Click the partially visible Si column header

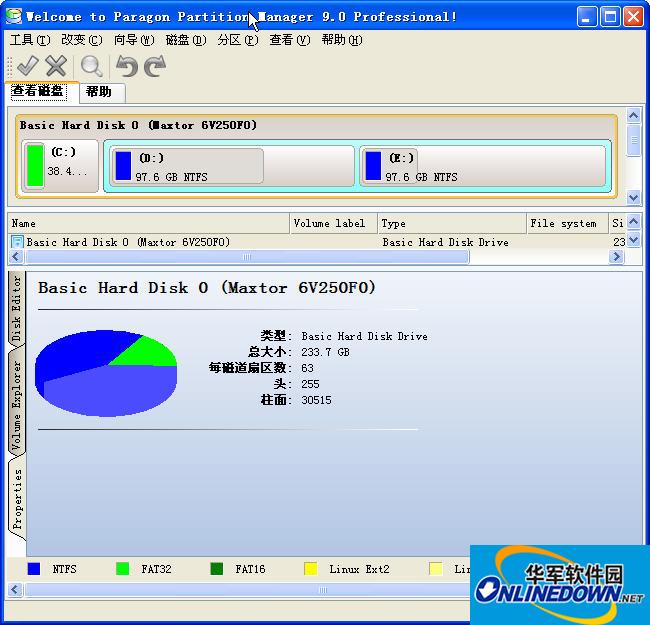tap(618, 224)
